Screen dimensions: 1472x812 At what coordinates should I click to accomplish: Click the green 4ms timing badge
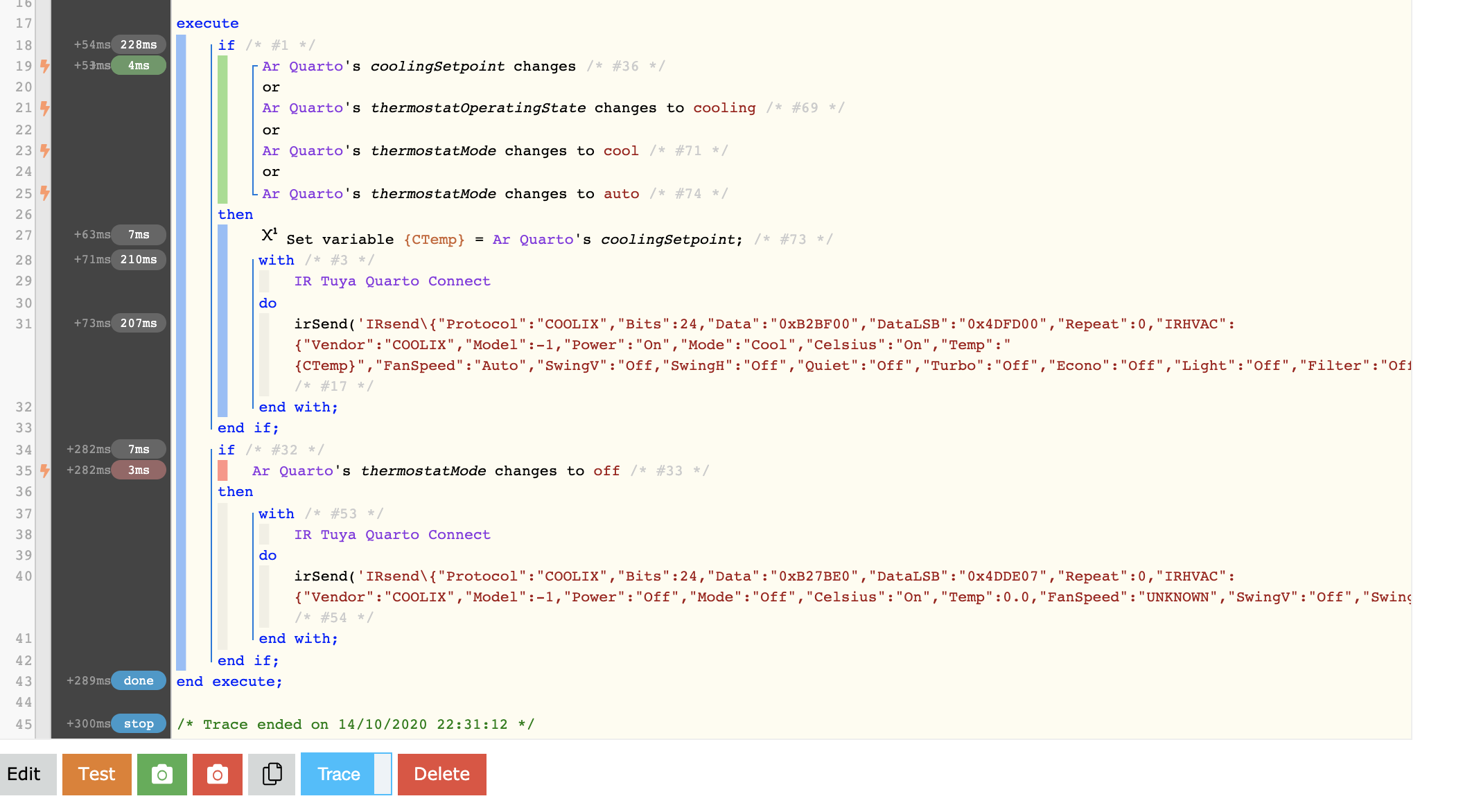coord(139,65)
